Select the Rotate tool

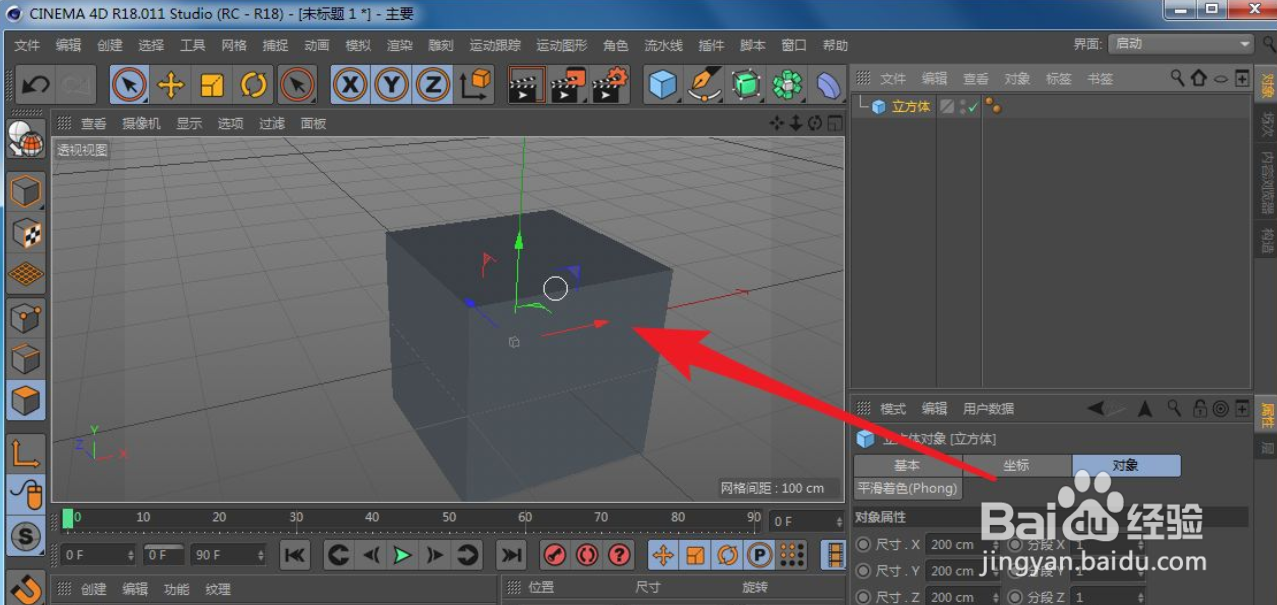[253, 84]
